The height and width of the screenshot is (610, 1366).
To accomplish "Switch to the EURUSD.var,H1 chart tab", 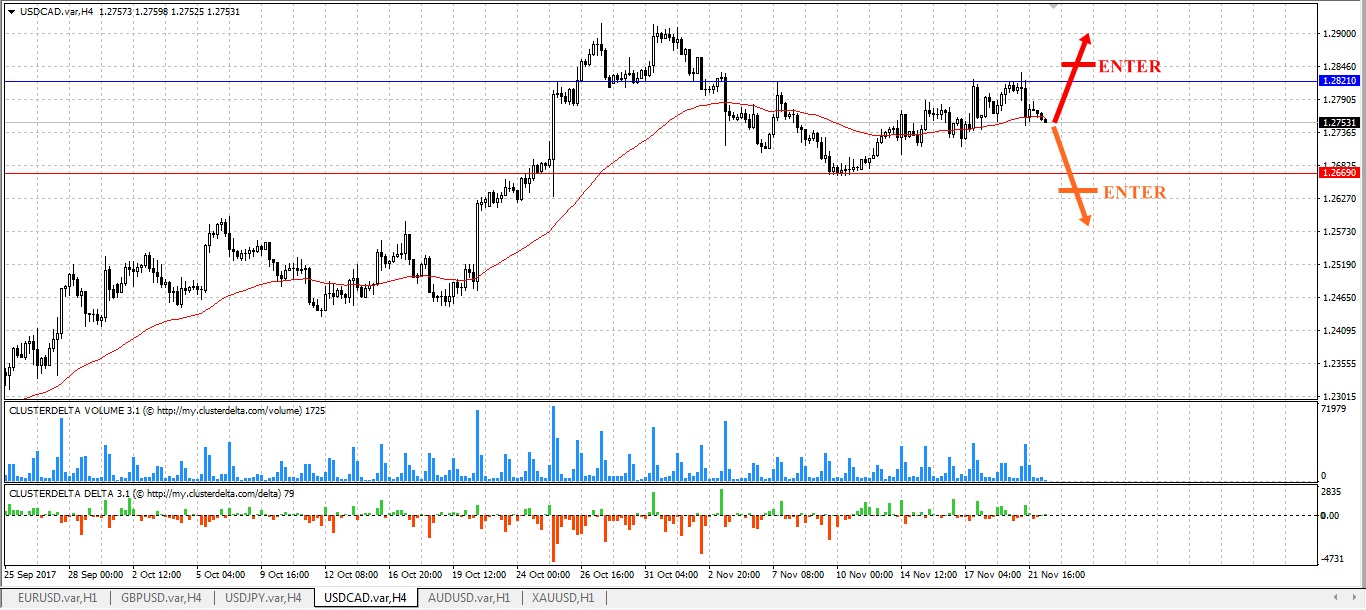I will [58, 598].
